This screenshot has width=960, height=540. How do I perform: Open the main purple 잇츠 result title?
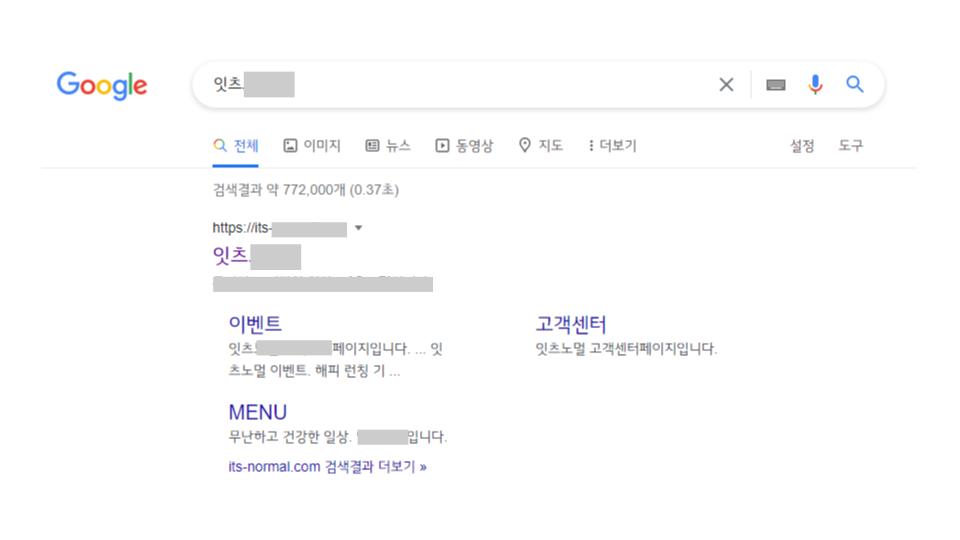pos(257,256)
